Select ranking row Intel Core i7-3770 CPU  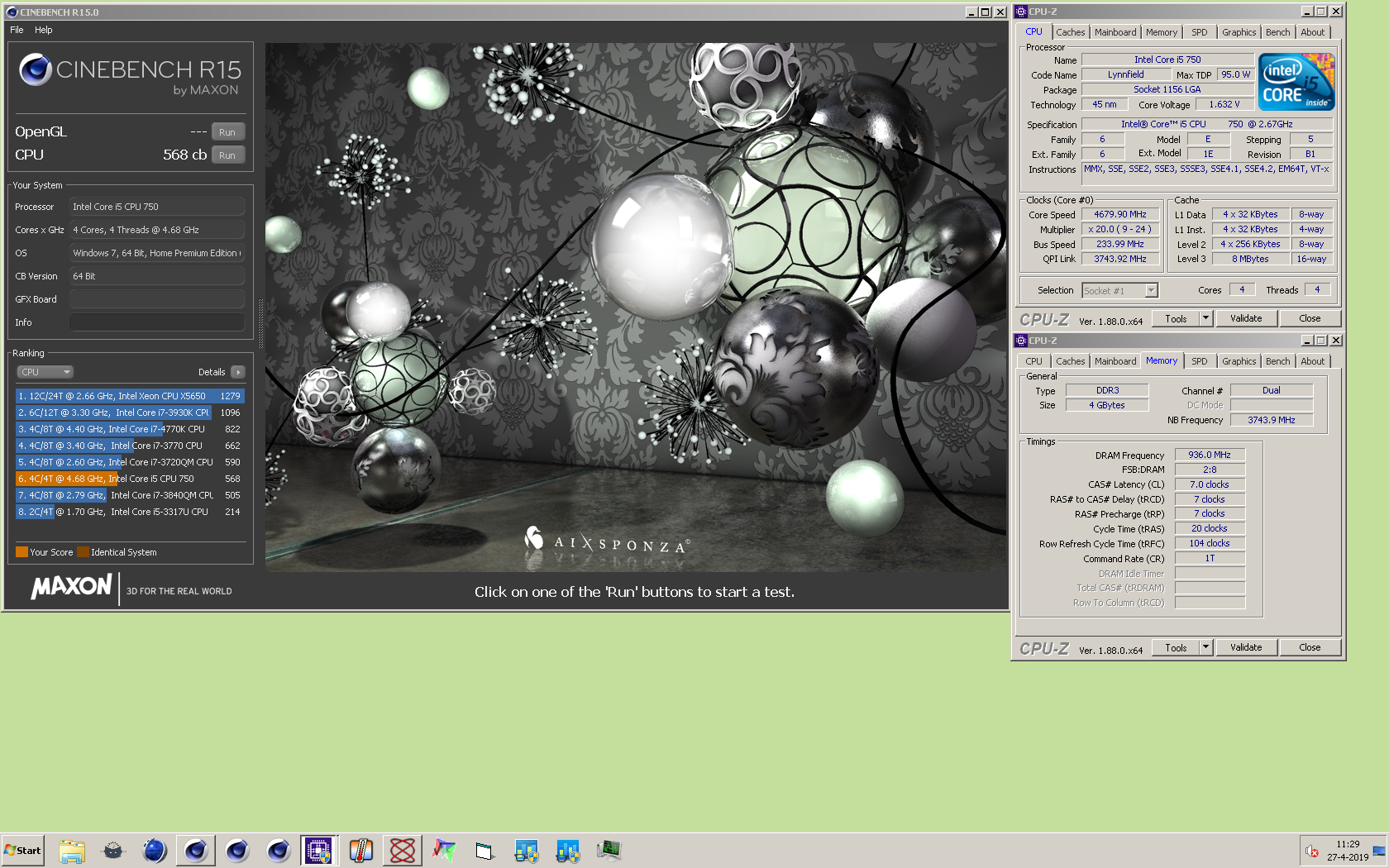(x=130, y=446)
